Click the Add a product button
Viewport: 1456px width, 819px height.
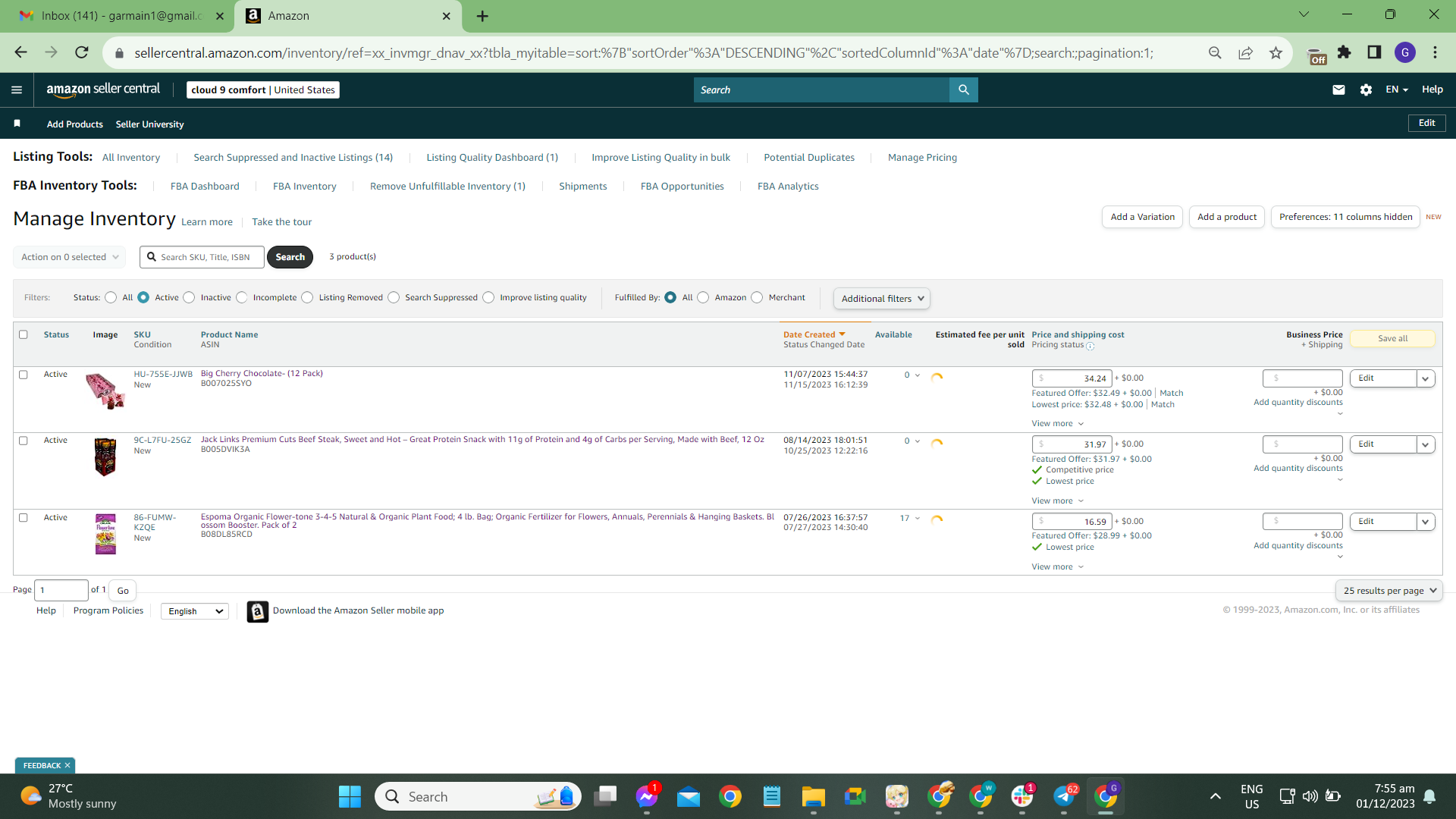(1226, 217)
